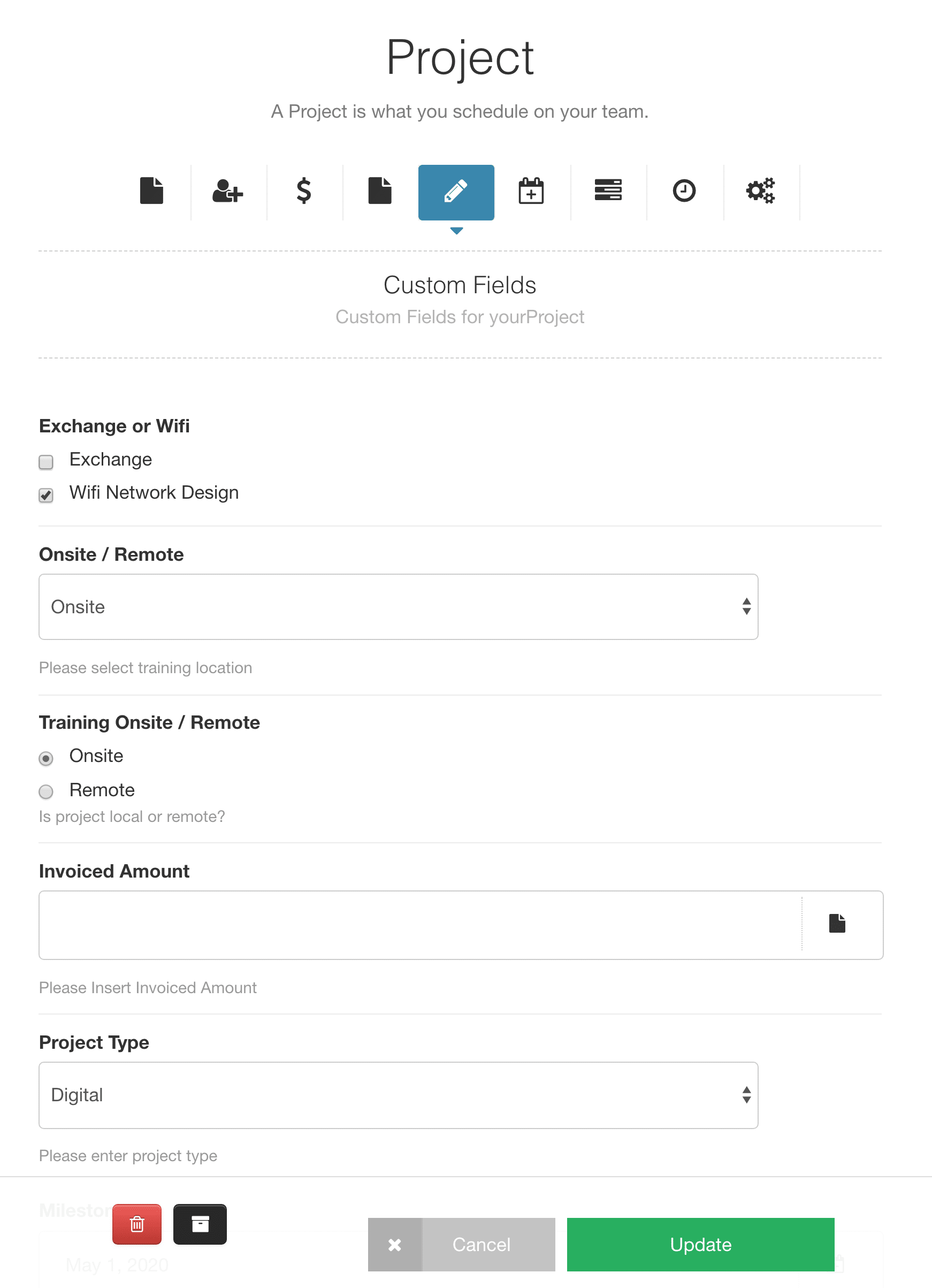Open the second document tab icon

tap(380, 192)
